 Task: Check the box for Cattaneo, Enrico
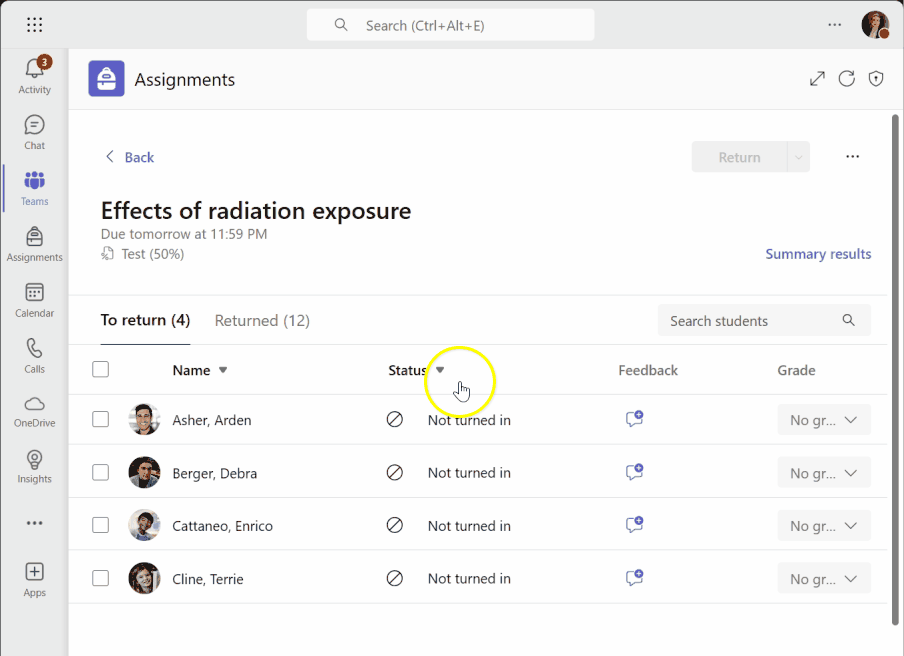tap(100, 525)
